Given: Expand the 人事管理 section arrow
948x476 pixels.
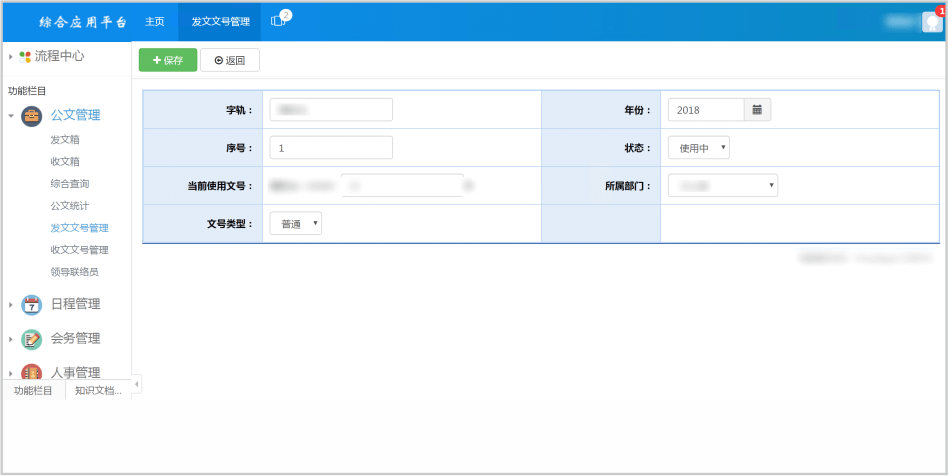Looking at the screenshot, I should [x=10, y=374].
